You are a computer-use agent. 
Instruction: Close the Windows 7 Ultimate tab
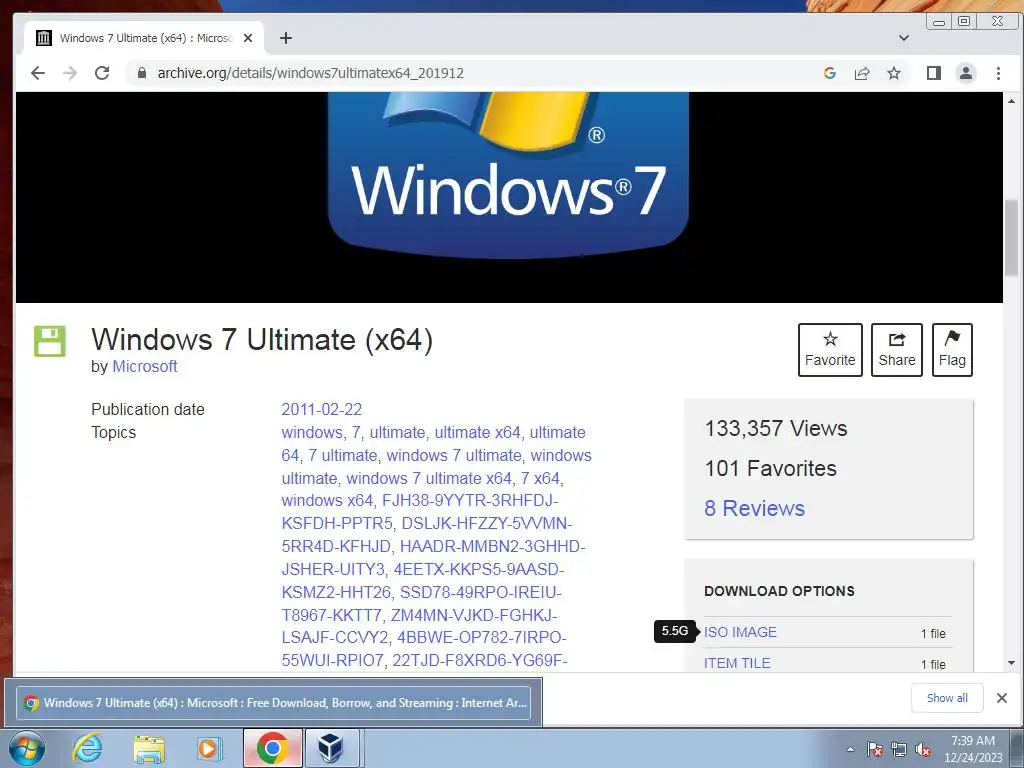(x=248, y=38)
